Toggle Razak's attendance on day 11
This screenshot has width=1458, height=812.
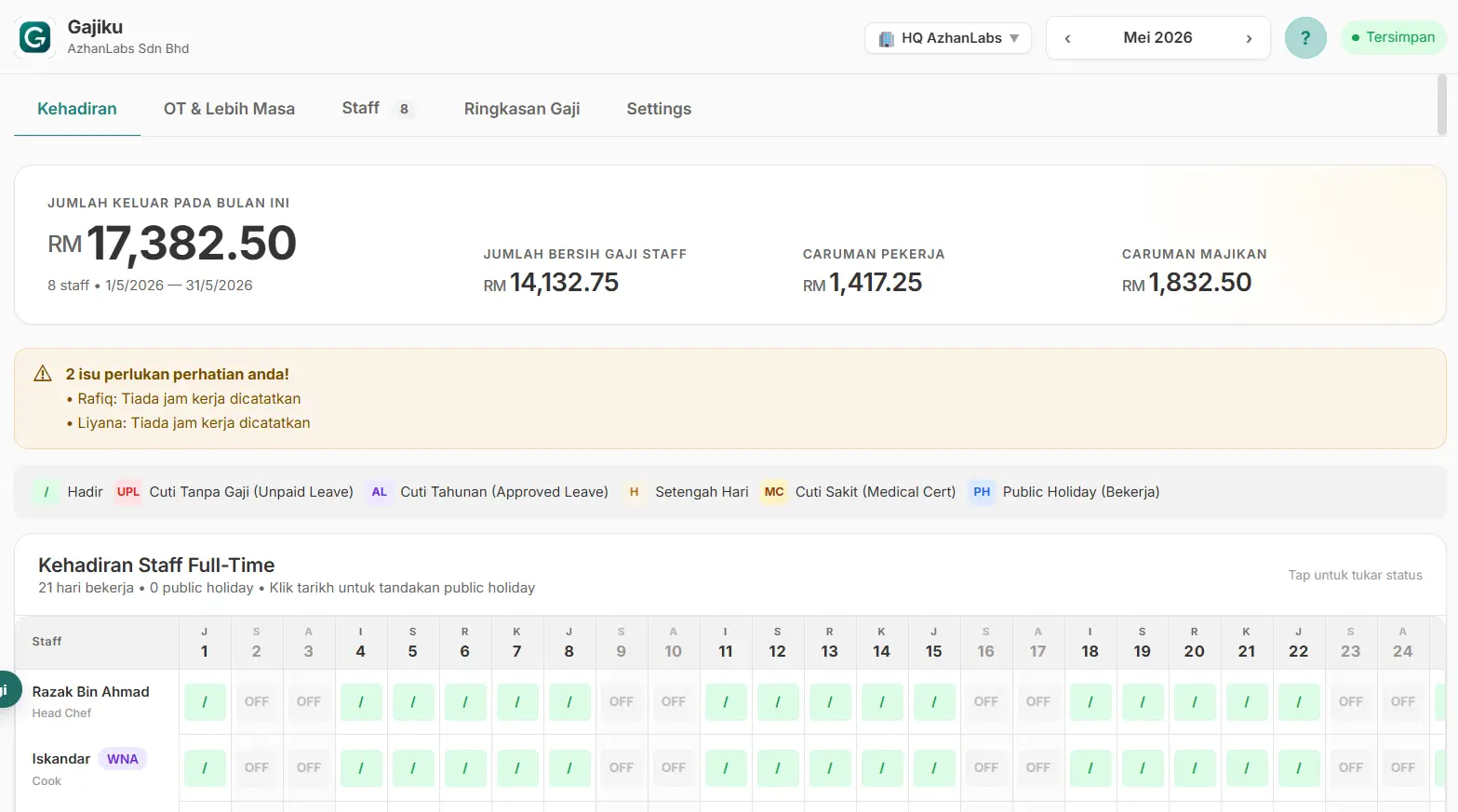pos(726,701)
